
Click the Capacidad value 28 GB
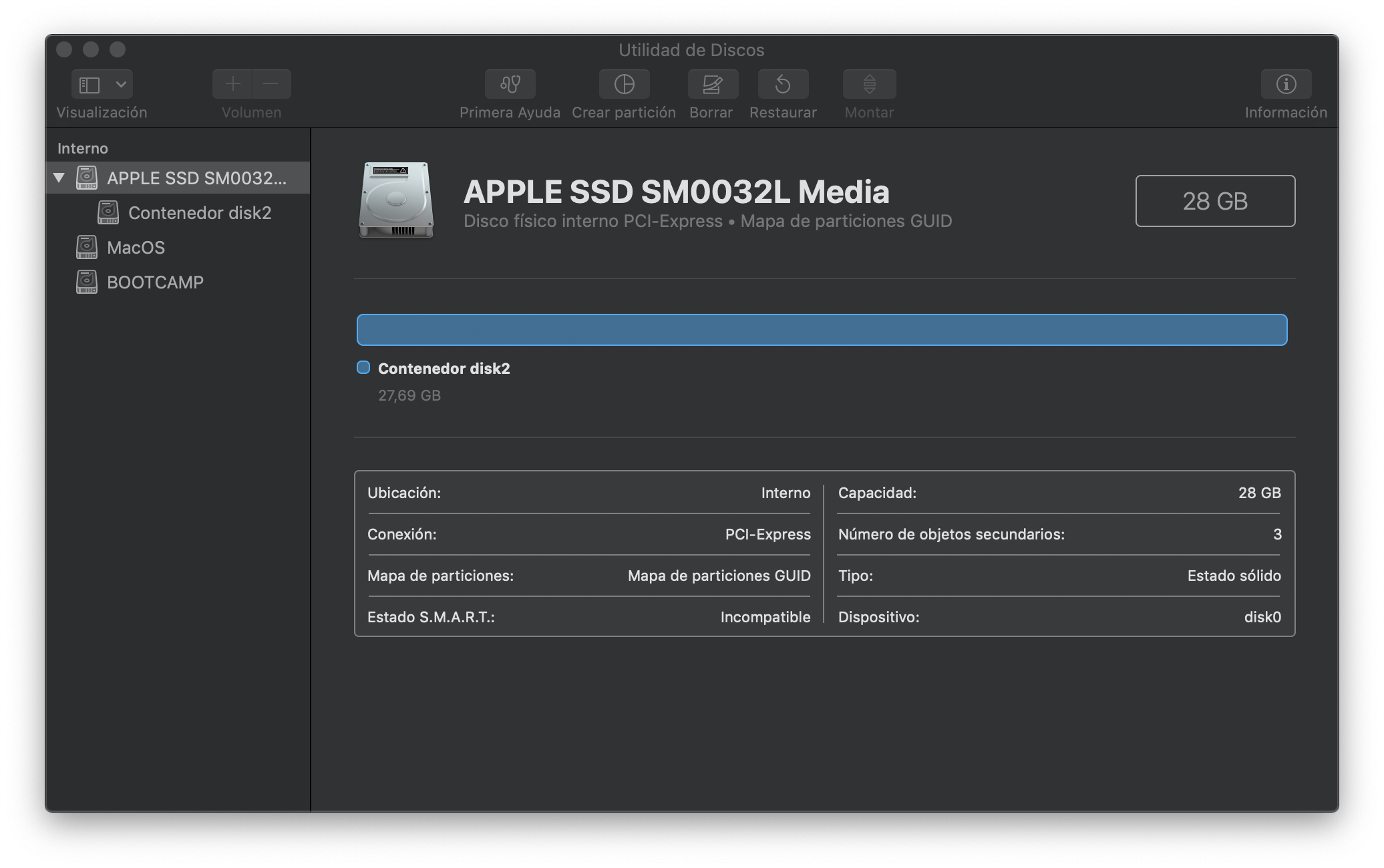point(1259,493)
